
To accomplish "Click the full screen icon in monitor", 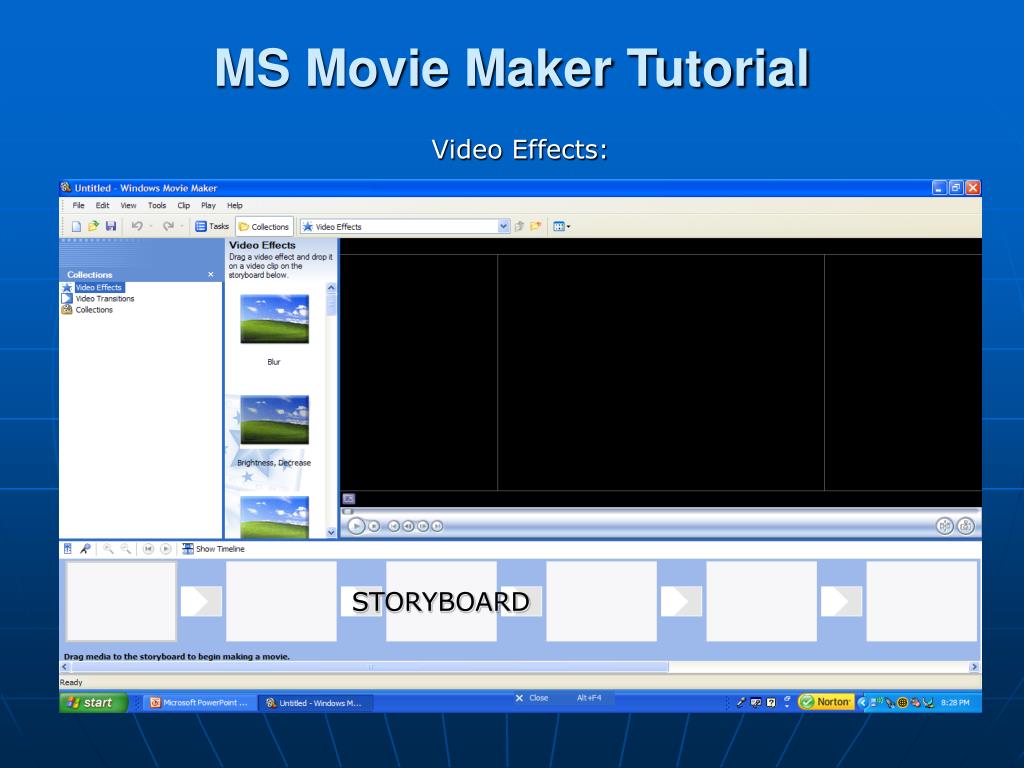I will click(x=349, y=498).
